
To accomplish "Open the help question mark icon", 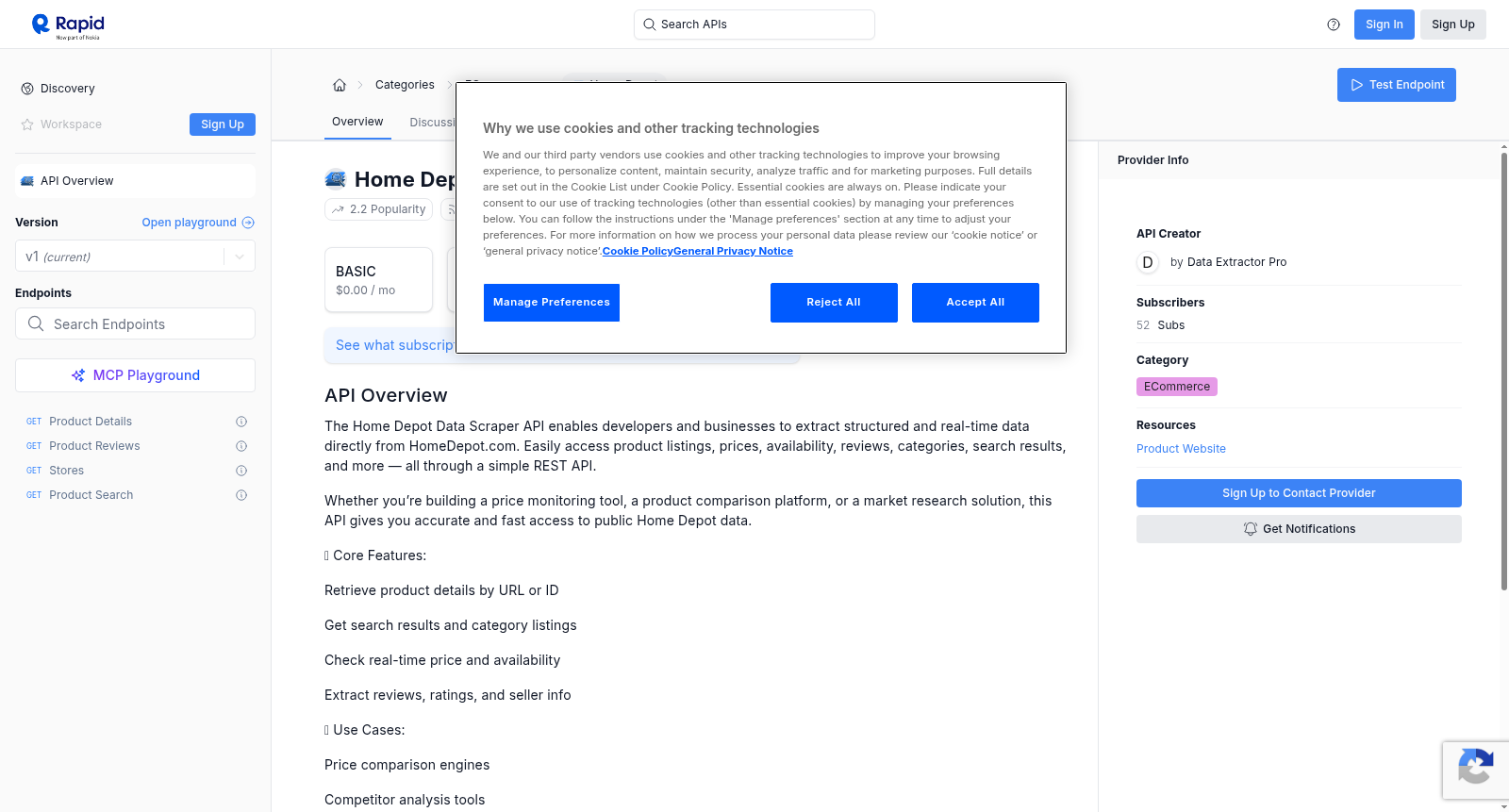I will [x=1334, y=25].
